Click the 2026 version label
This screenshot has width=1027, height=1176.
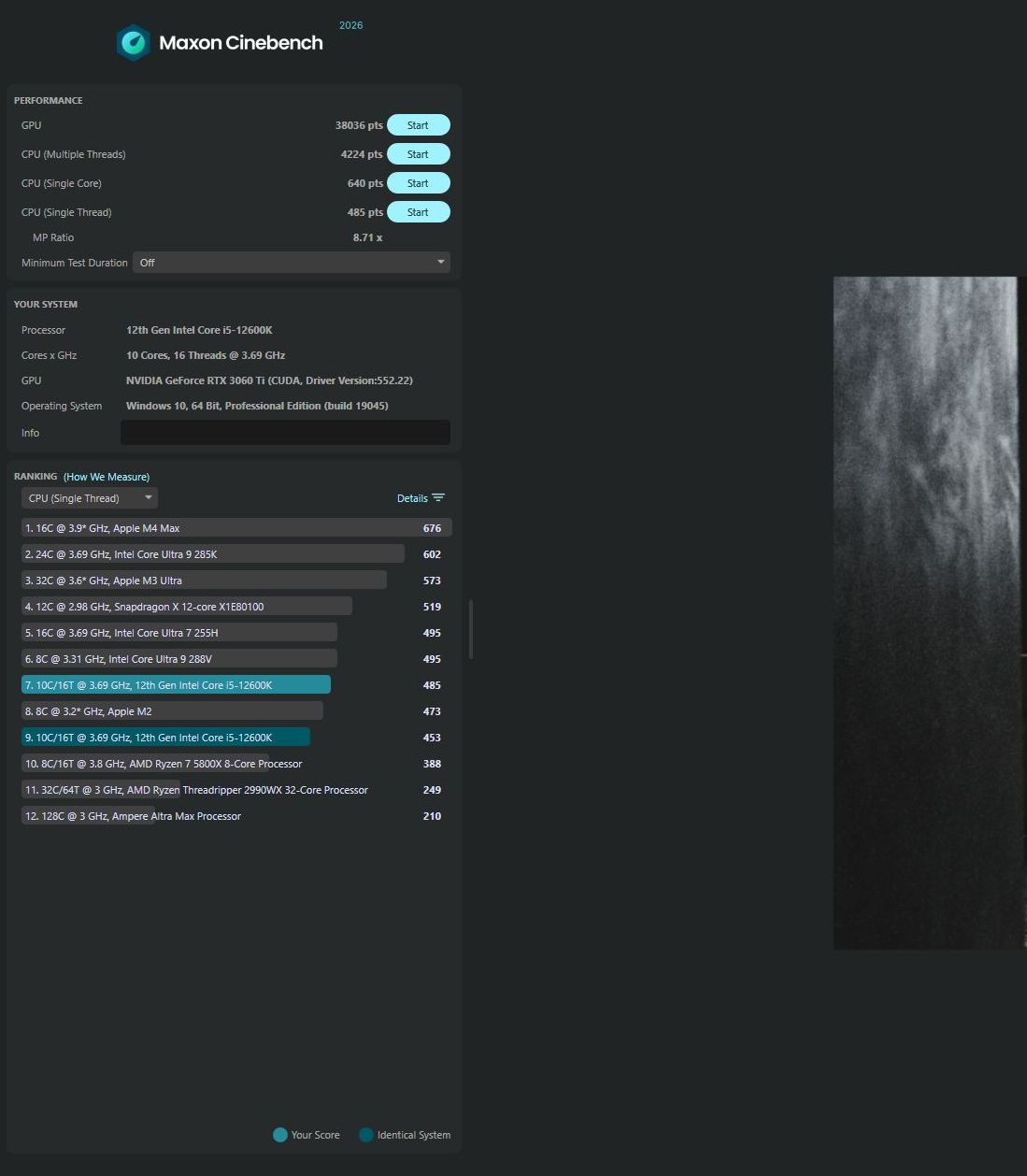(351, 25)
